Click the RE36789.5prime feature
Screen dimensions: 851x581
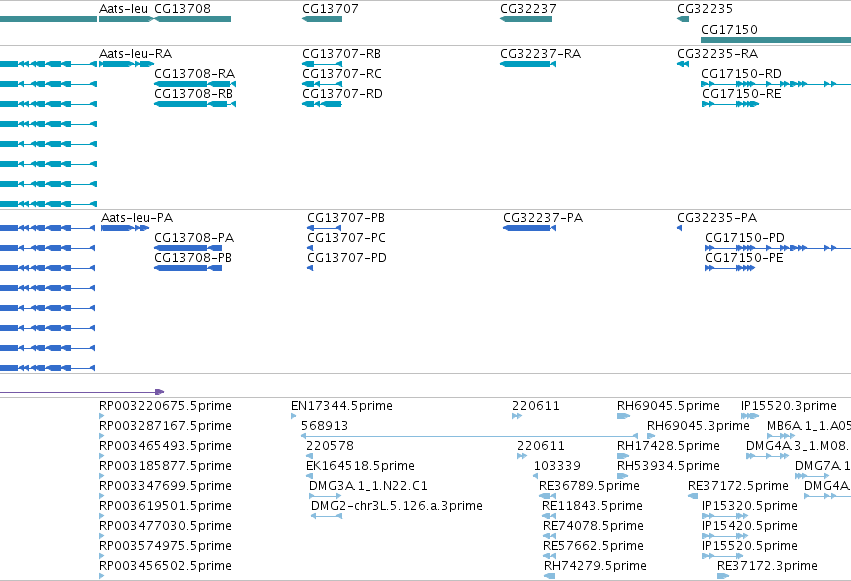[589, 486]
